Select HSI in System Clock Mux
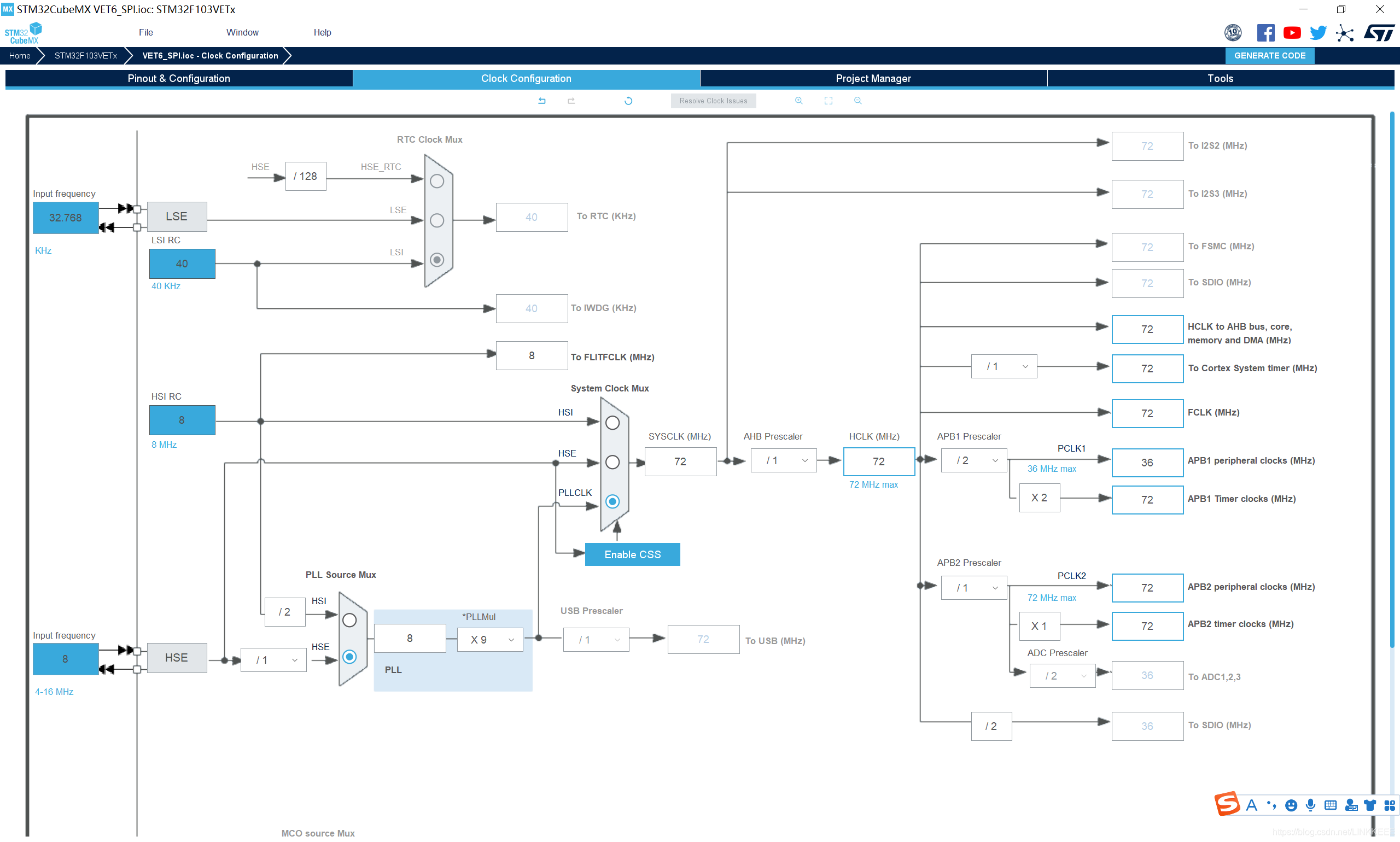The width and height of the screenshot is (1400, 842). pos(612,423)
